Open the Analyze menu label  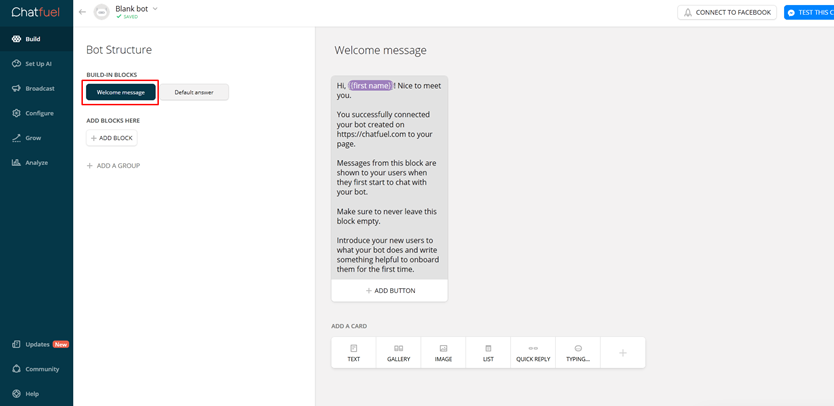pyautogui.click(x=37, y=163)
